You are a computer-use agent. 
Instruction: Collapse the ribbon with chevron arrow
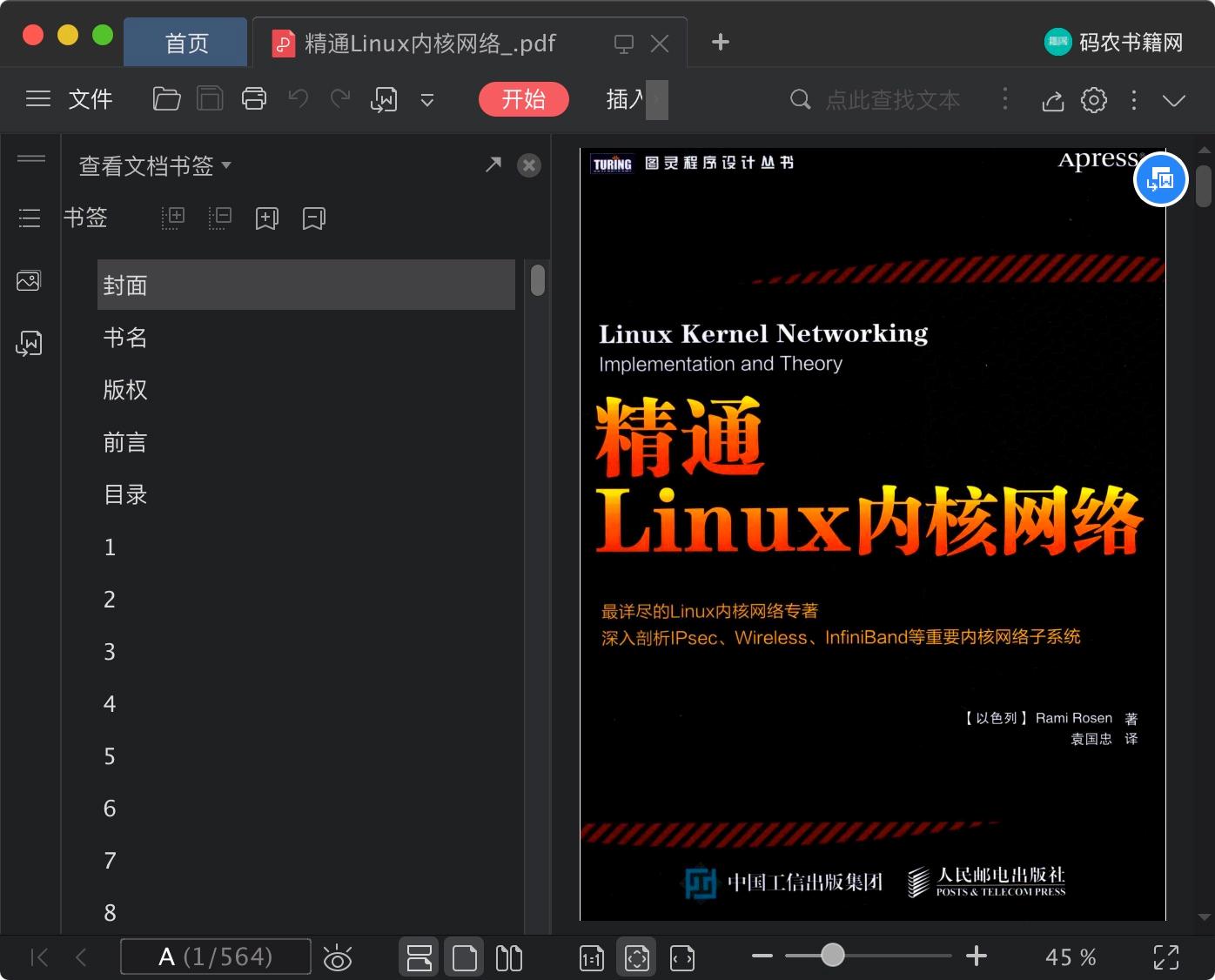pyautogui.click(x=1174, y=100)
